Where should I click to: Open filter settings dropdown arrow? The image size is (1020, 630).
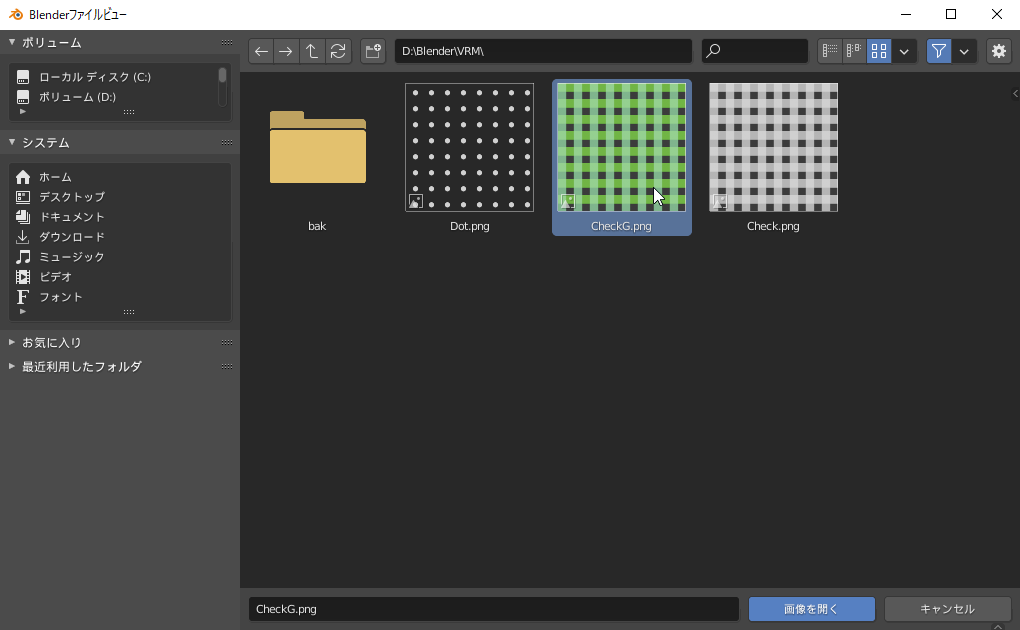[x=964, y=51]
